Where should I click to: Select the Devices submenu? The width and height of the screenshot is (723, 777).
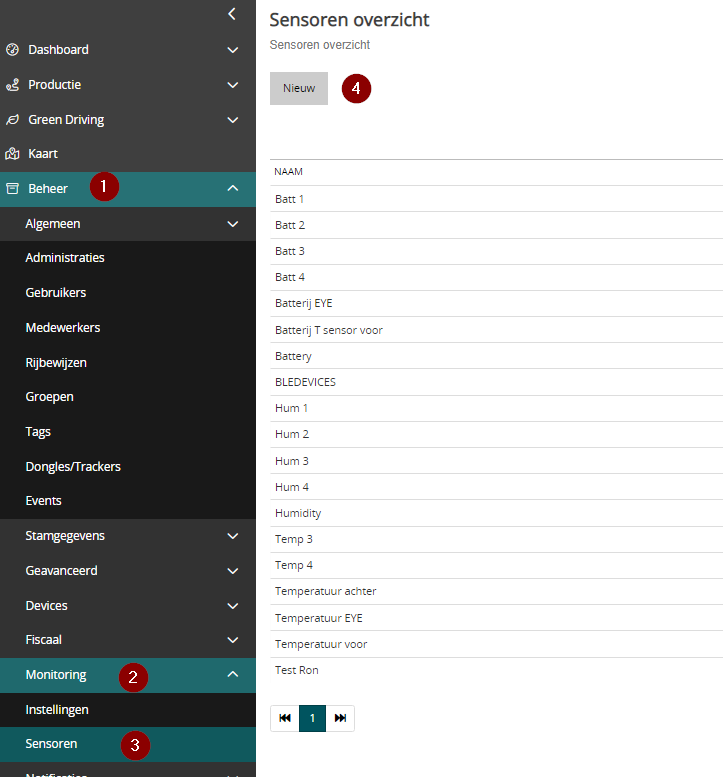pyautogui.click(x=128, y=606)
